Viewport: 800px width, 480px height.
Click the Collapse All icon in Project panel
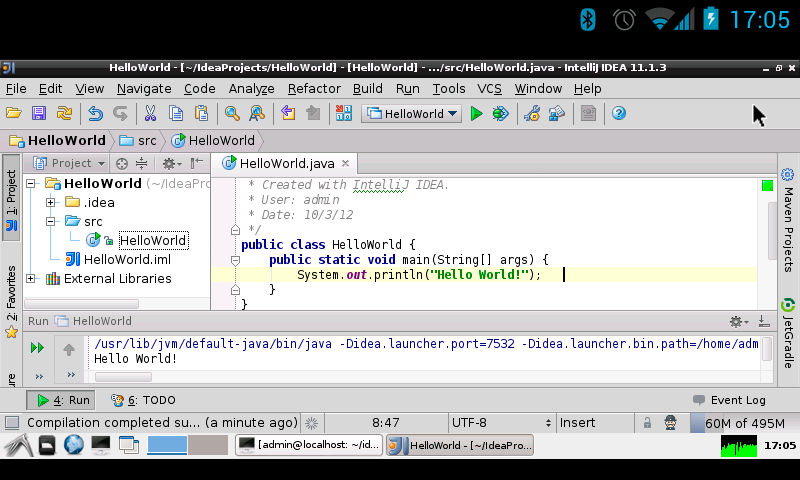(x=141, y=163)
